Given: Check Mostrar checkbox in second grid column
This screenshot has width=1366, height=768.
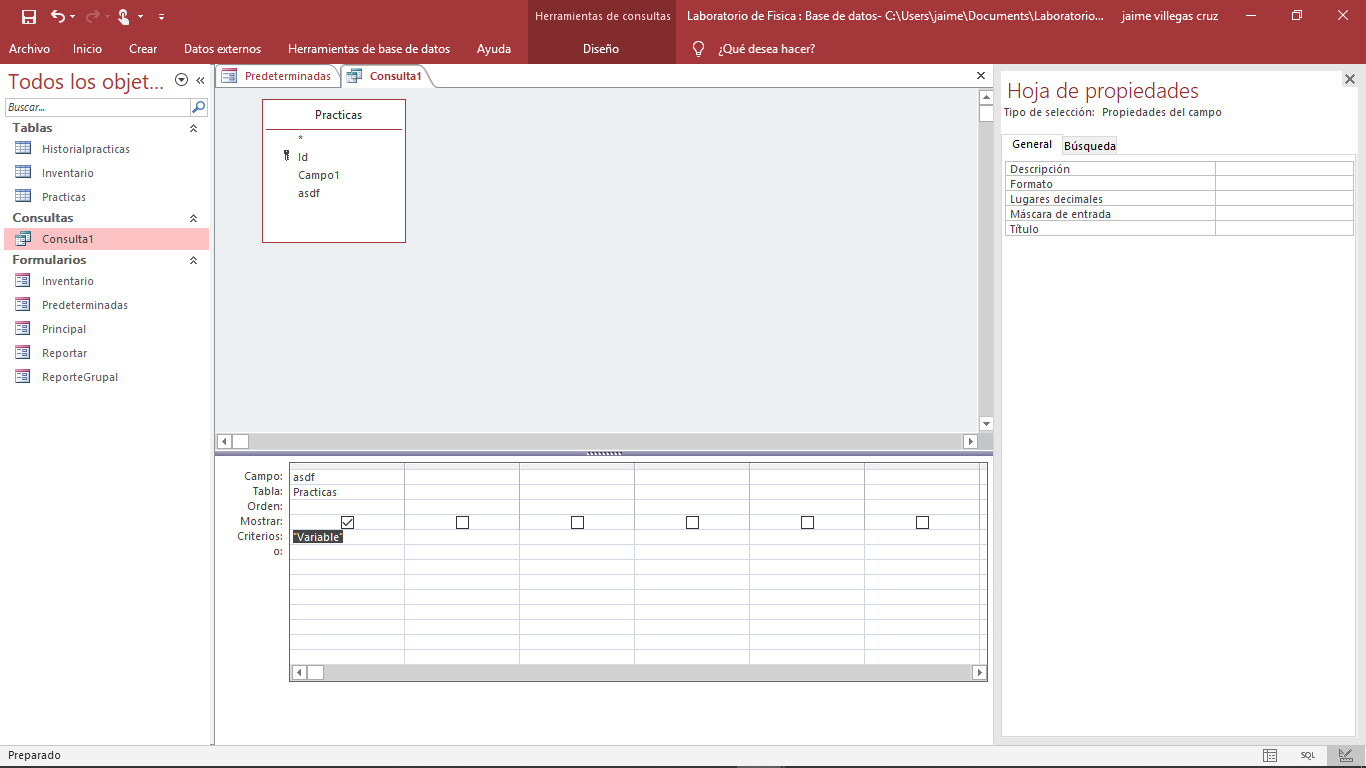Looking at the screenshot, I should (x=462, y=522).
